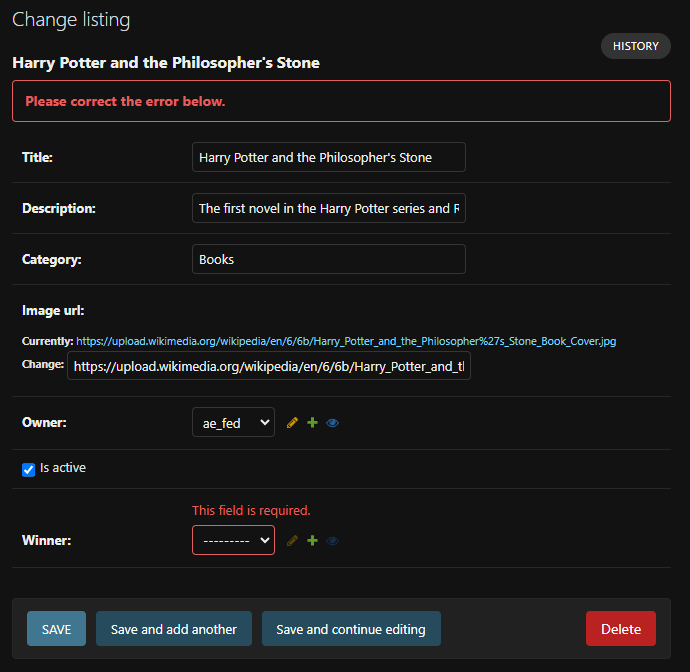Click the 'Change listing' heading

[x=71, y=20]
